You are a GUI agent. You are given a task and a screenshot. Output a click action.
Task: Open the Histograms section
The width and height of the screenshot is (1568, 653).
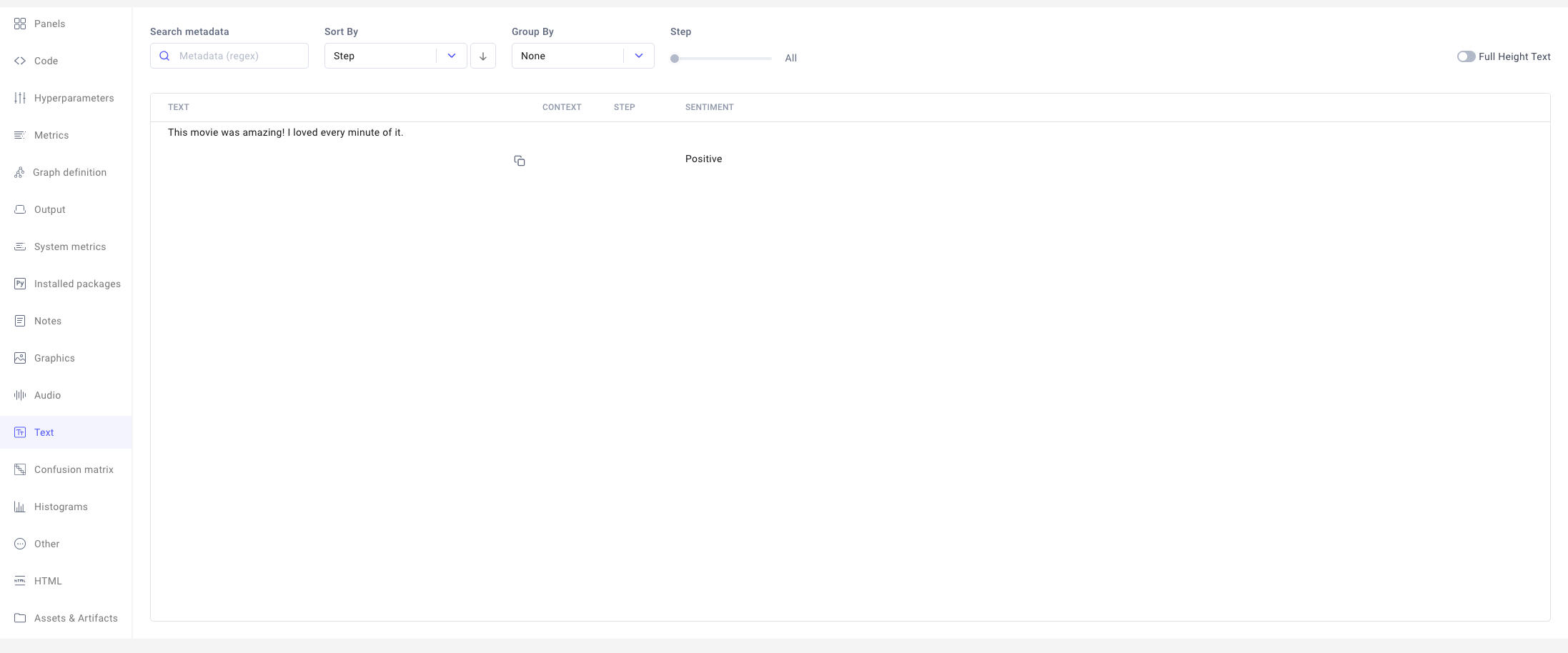point(61,507)
